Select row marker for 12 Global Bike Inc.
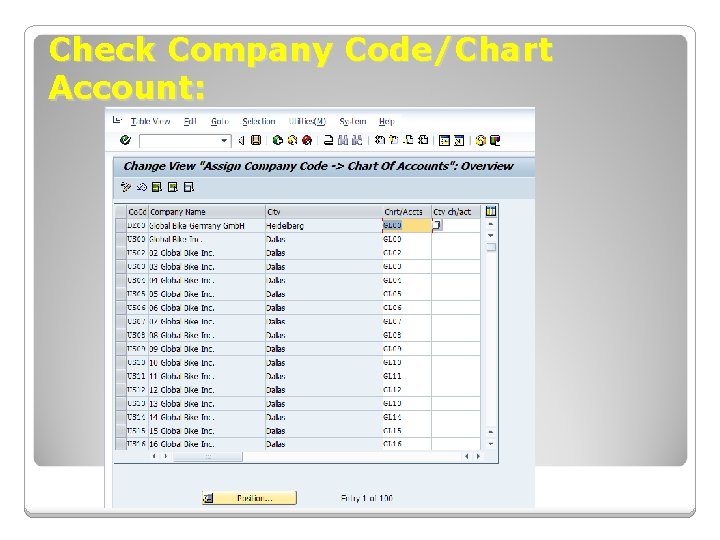The image size is (720, 540). click(x=121, y=390)
